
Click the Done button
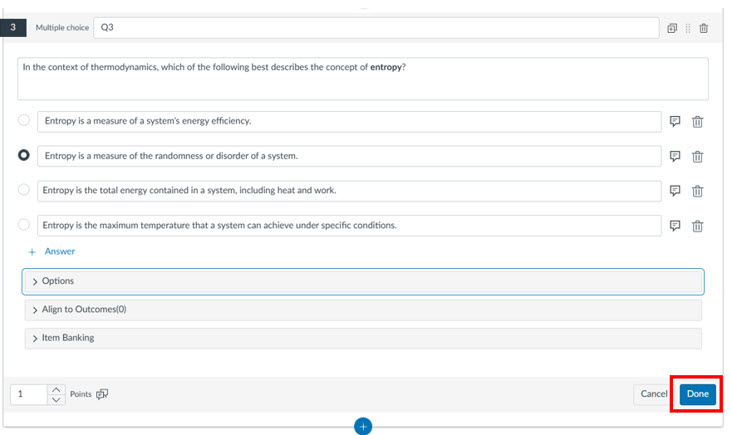click(697, 394)
